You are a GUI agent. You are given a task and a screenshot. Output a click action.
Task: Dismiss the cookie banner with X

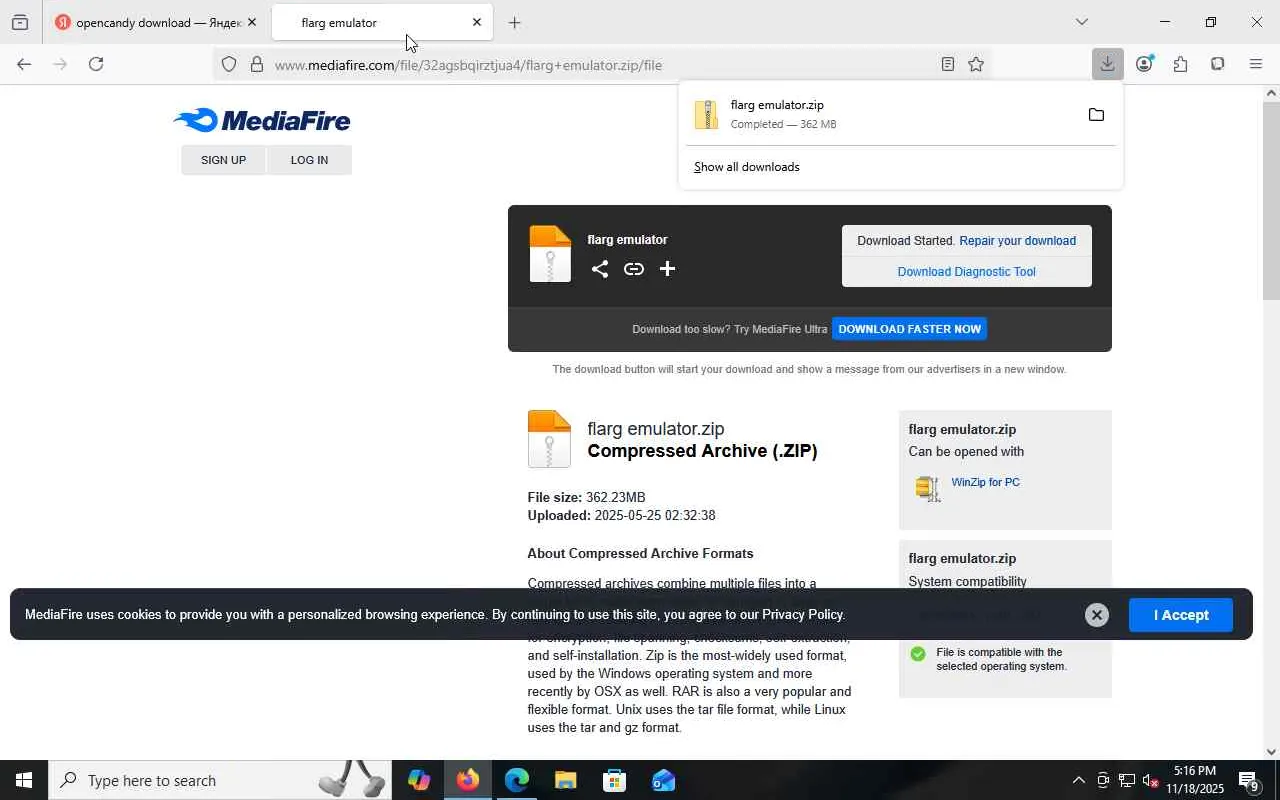[x=1097, y=615]
